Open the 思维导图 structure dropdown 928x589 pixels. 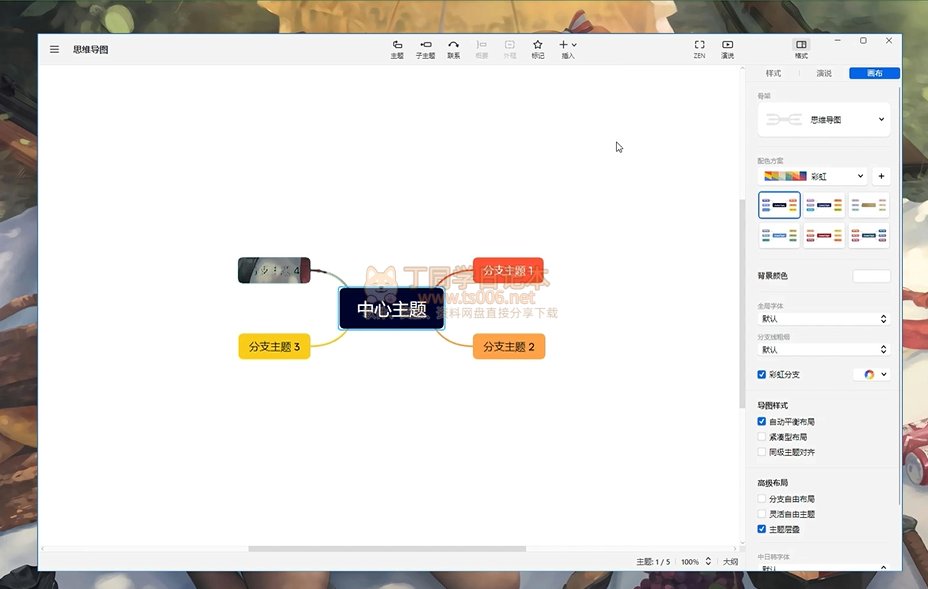[x=824, y=119]
